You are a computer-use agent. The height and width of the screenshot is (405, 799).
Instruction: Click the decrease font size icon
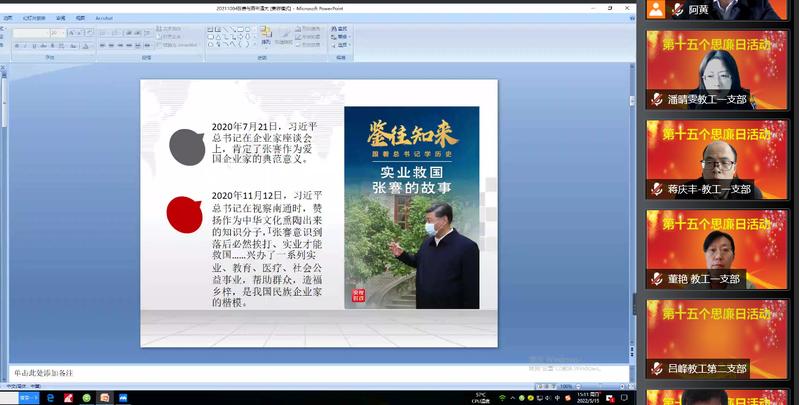coord(78,33)
